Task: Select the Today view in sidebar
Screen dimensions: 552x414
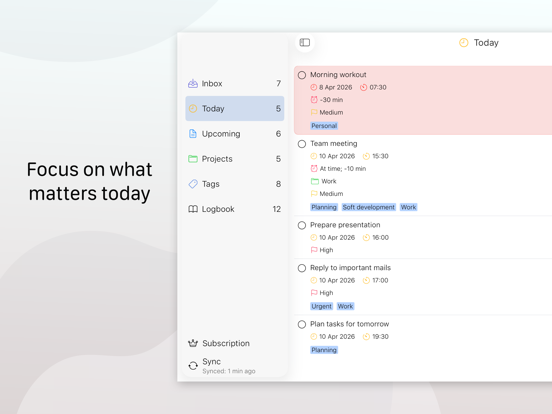Action: [234, 108]
